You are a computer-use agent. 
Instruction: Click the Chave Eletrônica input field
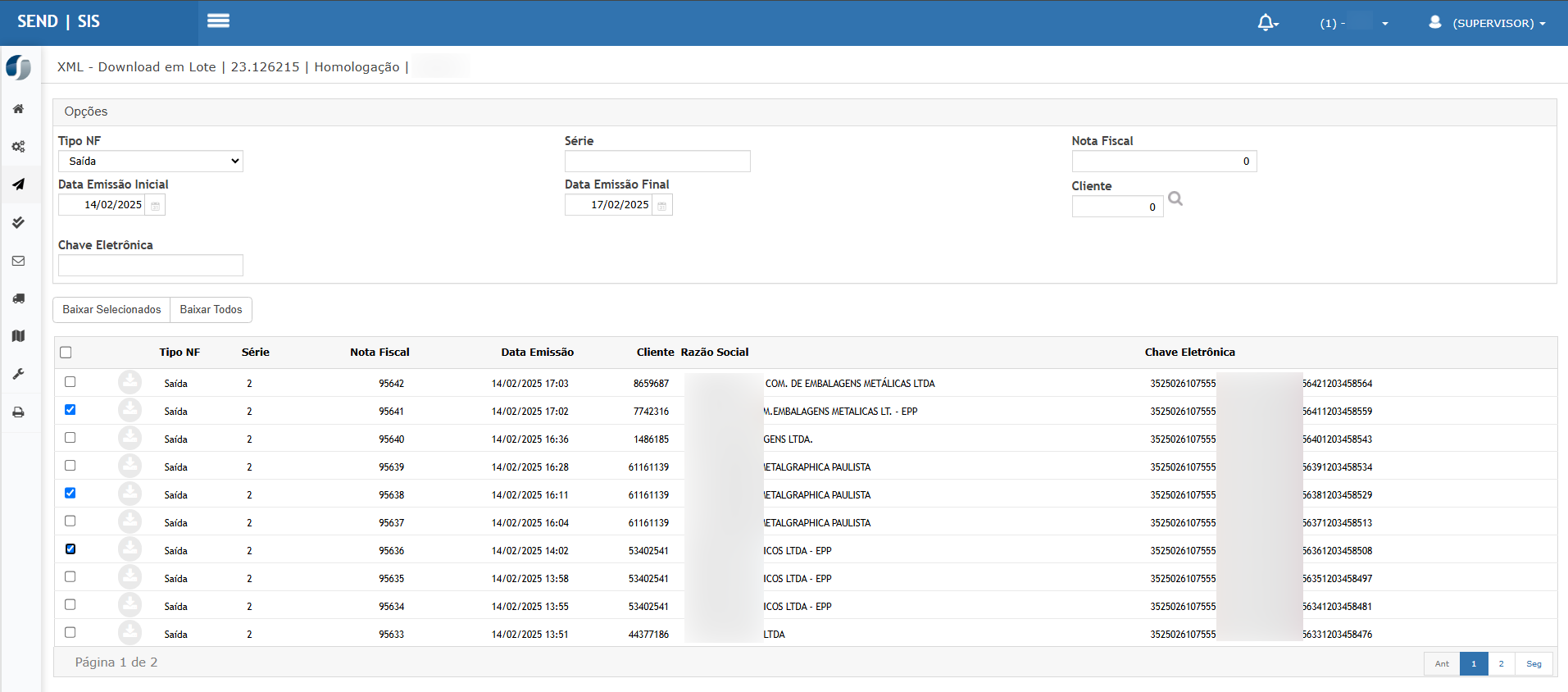coord(151,266)
